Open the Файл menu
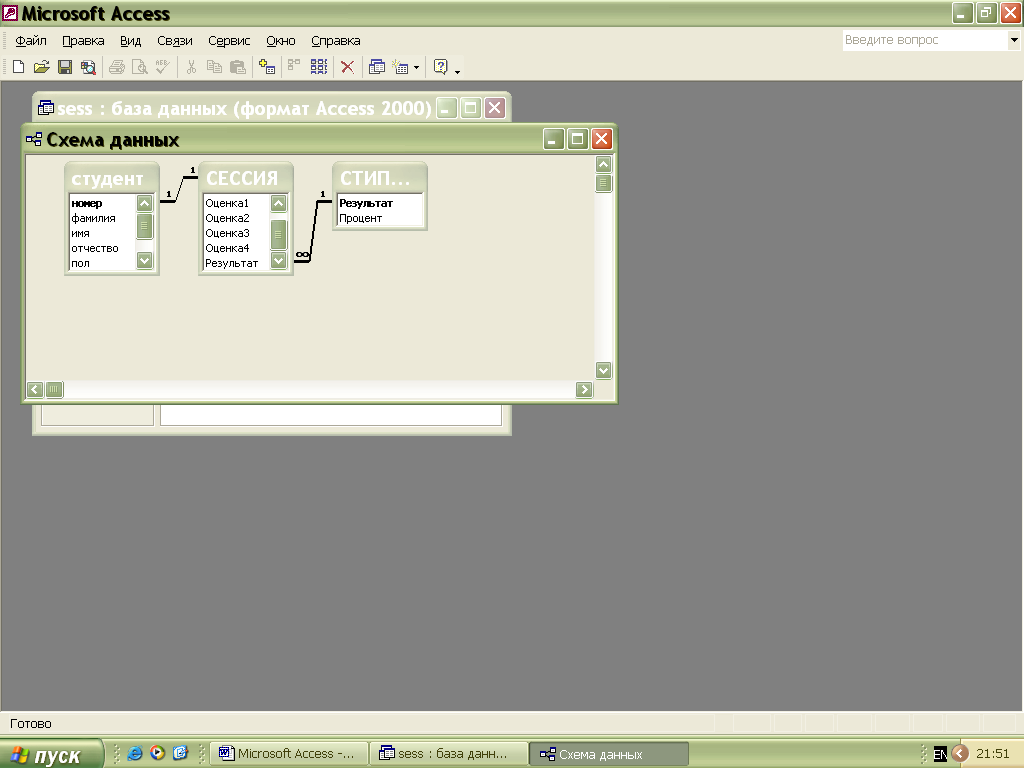This screenshot has width=1024, height=768. pos(31,40)
